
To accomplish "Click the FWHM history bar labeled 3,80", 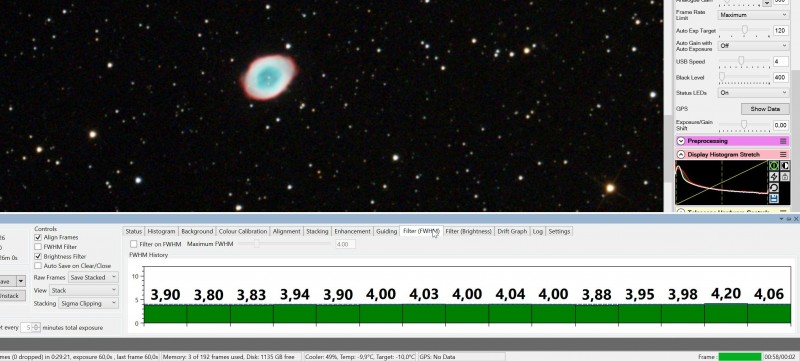I will pos(208,314).
